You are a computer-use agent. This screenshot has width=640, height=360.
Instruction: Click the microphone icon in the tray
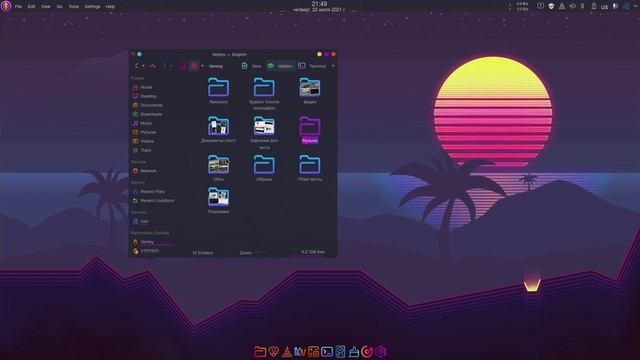615,6
